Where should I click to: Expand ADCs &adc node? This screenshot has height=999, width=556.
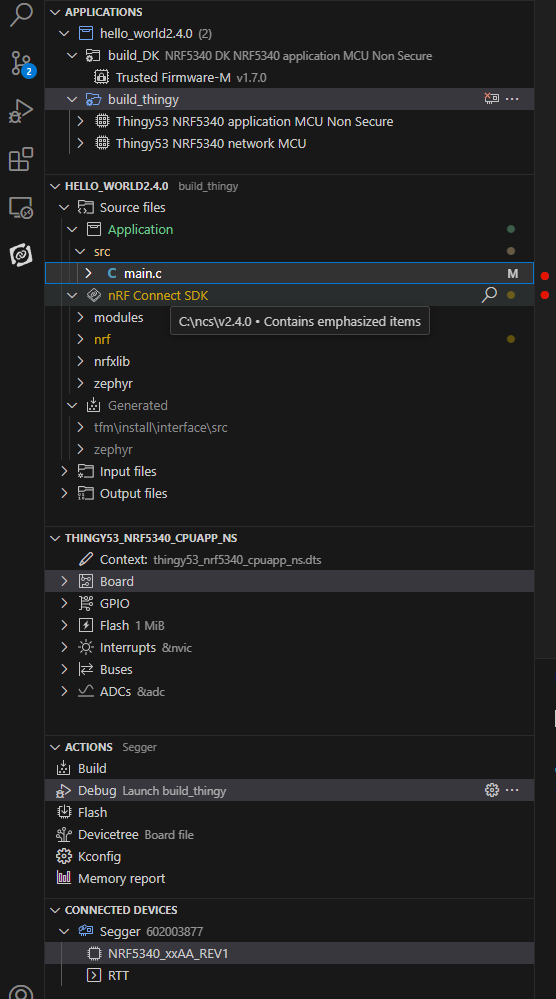64,691
